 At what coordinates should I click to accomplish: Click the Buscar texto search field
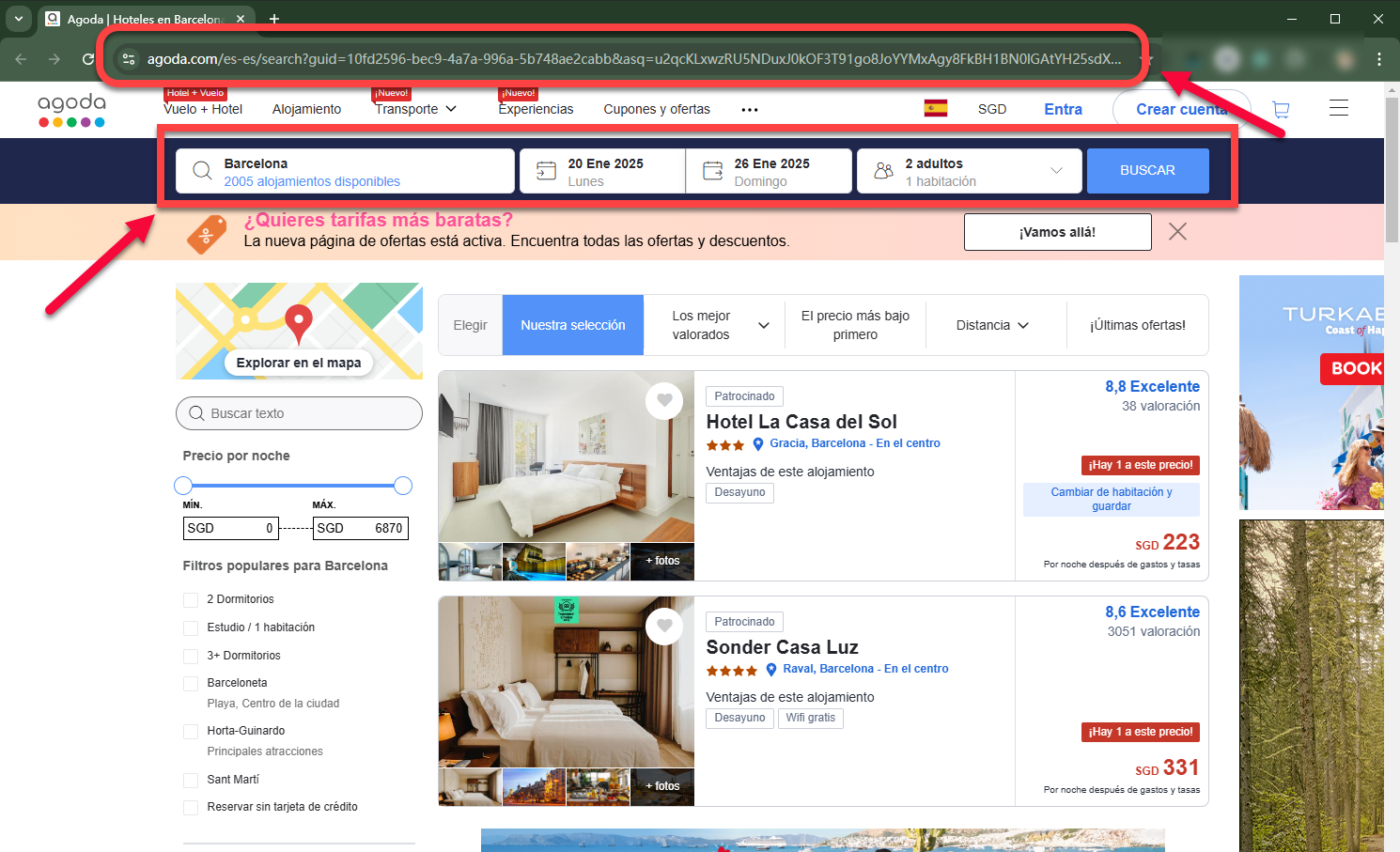click(x=299, y=413)
